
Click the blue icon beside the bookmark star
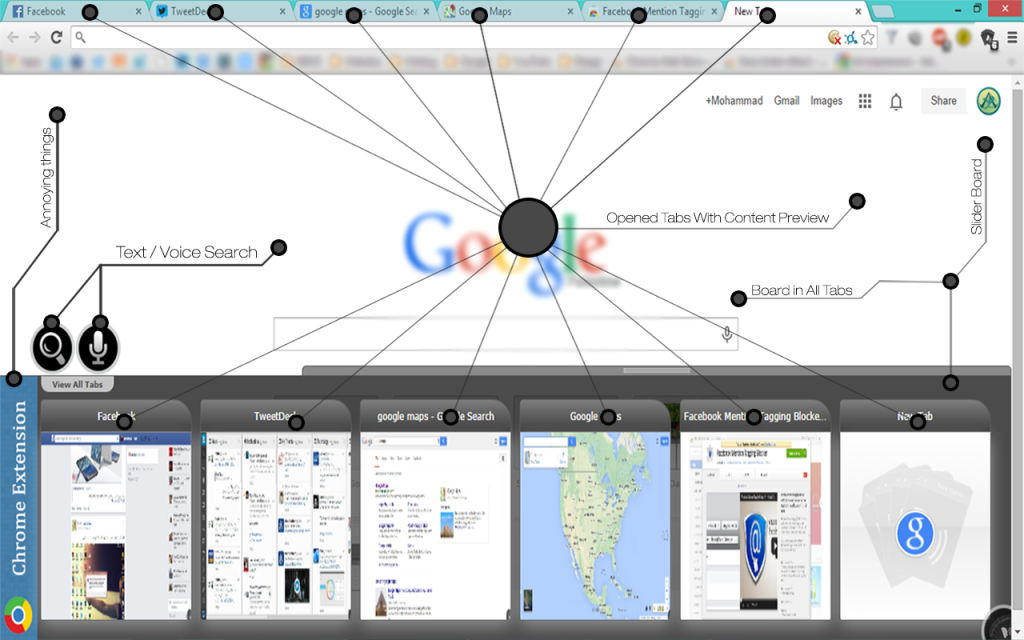(x=850, y=38)
